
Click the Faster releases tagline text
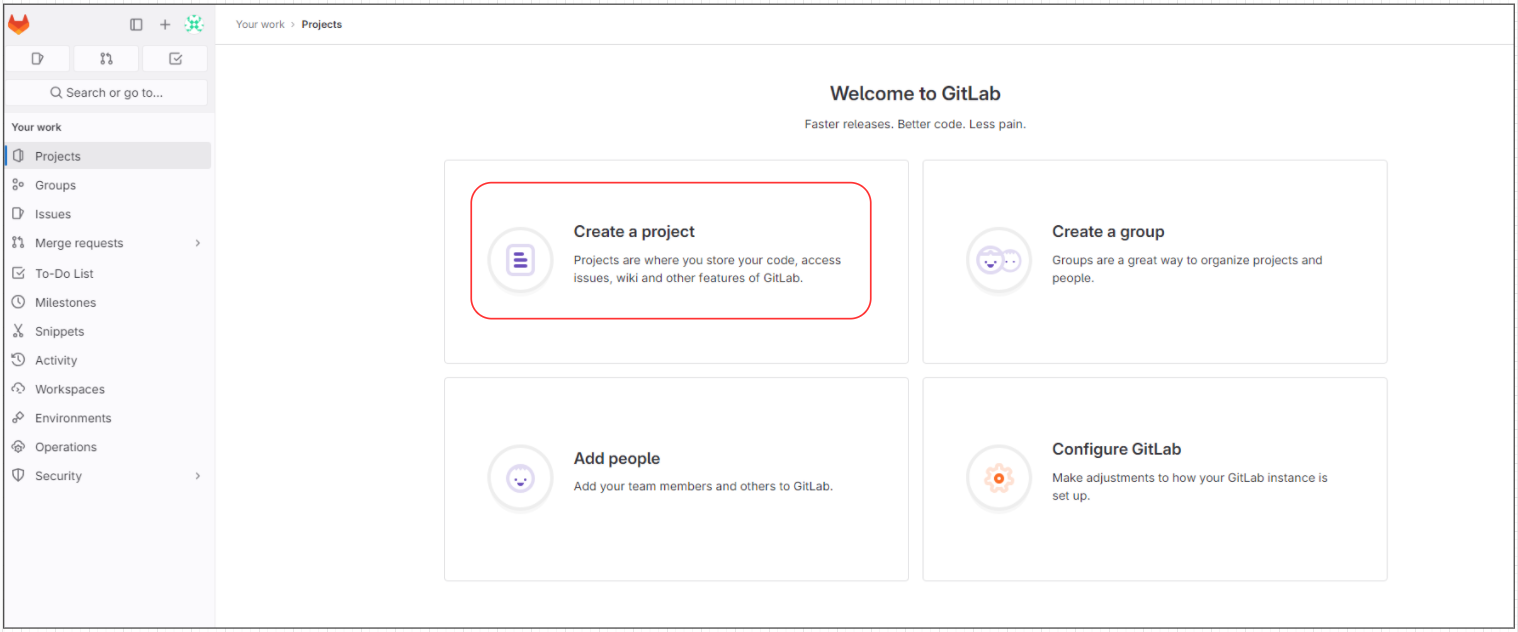[x=915, y=124]
